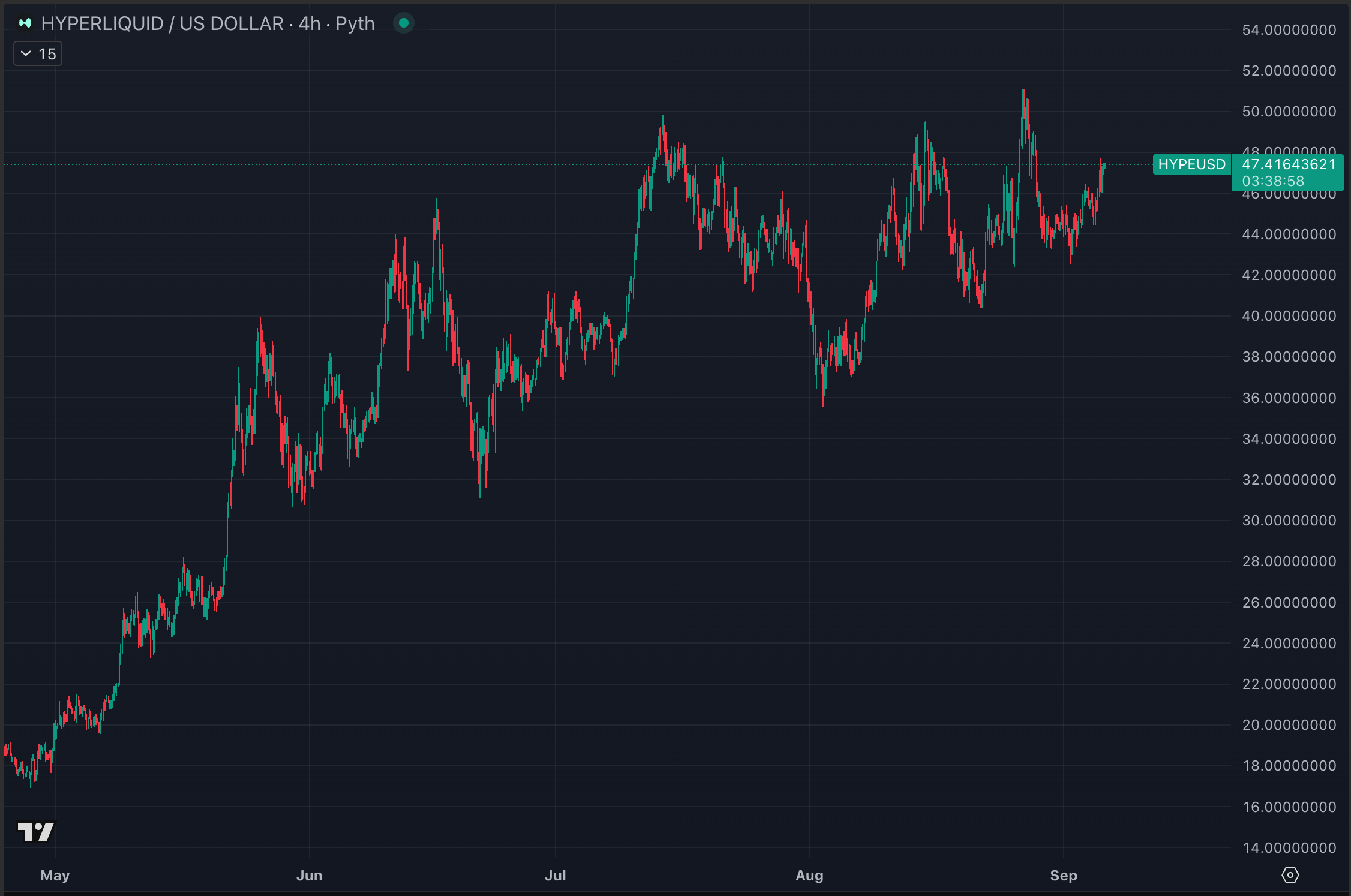Open the TradingView logo link
Viewport: 1351px width, 896px height.
36,831
